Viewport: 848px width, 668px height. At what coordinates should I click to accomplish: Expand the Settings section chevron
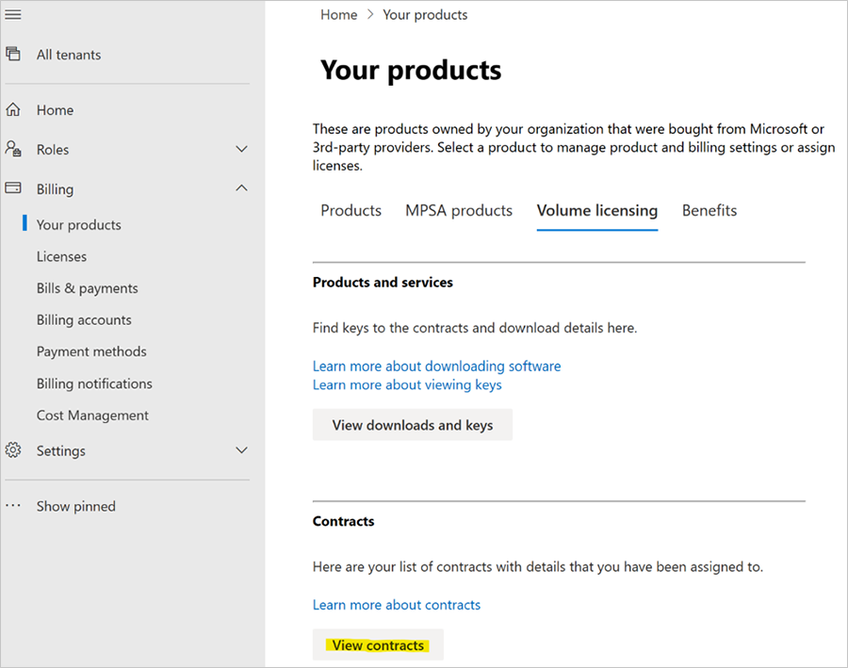241,450
